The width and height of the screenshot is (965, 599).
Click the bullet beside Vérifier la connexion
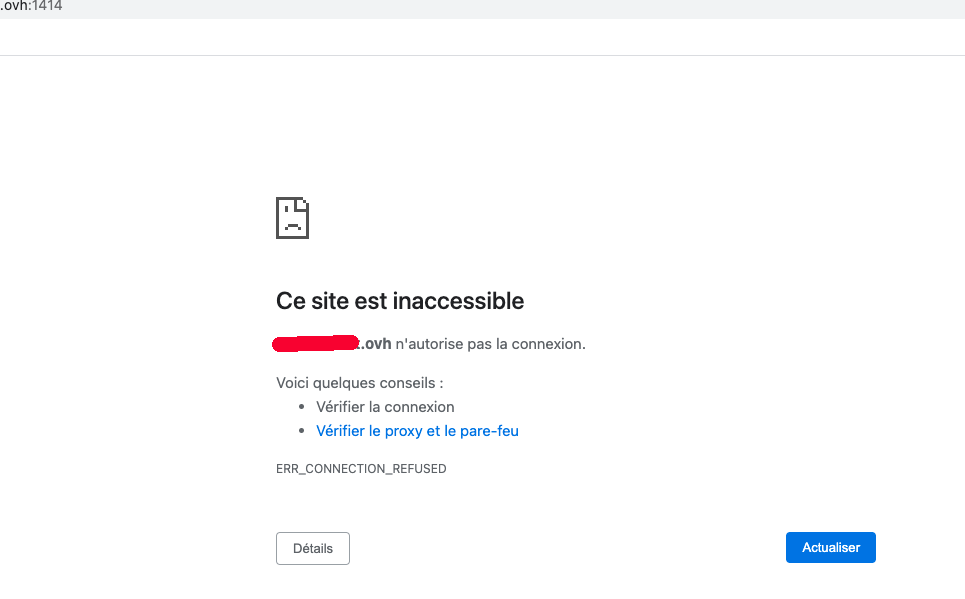pyautogui.click(x=302, y=407)
